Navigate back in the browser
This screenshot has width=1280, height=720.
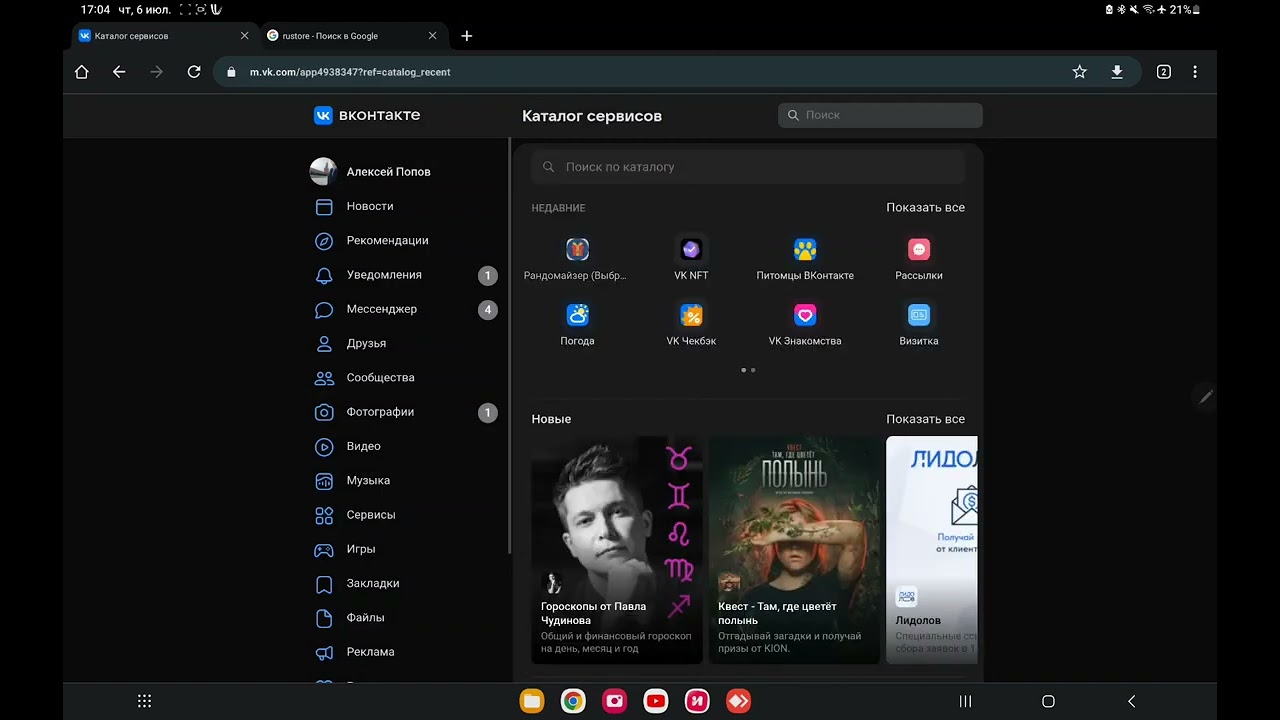pos(119,72)
